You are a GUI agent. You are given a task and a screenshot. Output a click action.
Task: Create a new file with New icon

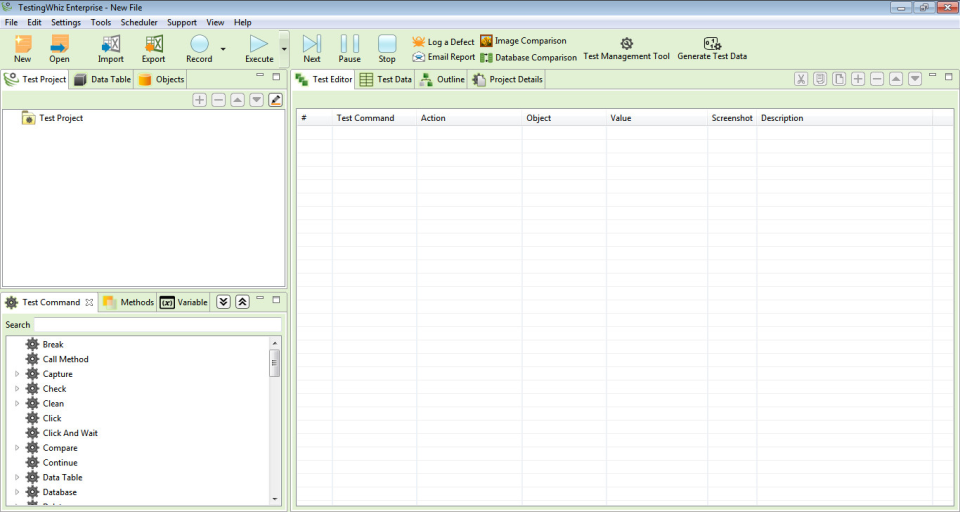(23, 48)
